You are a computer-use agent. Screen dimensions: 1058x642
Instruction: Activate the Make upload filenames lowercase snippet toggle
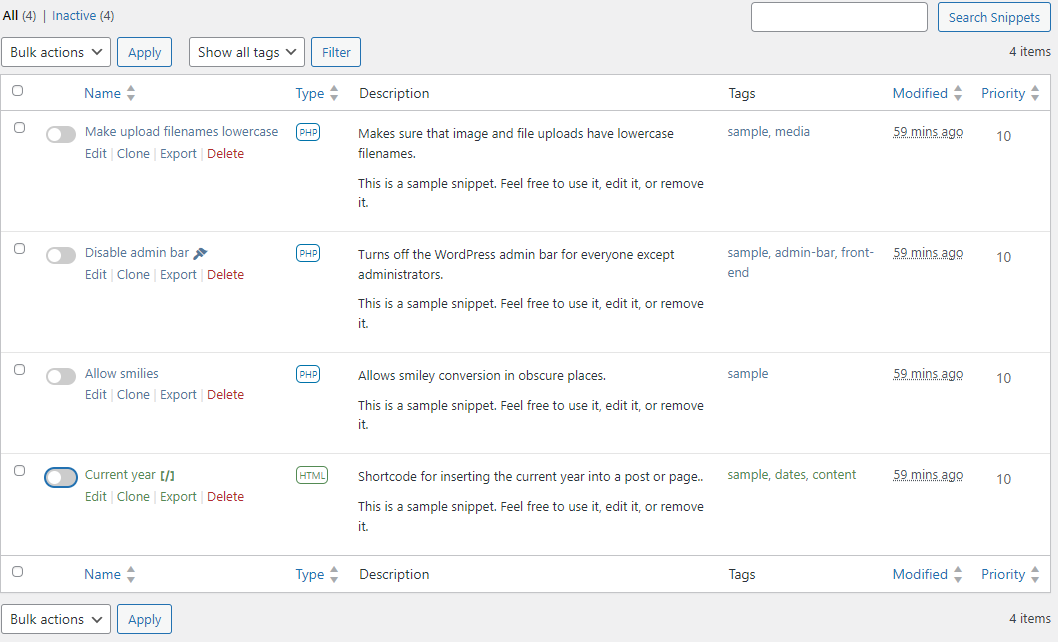(x=60, y=134)
